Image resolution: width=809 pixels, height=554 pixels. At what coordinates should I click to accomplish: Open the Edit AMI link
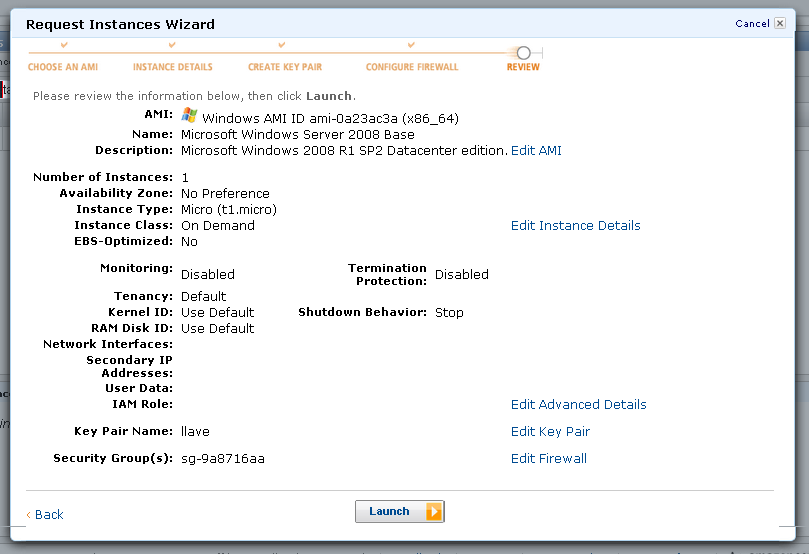pyautogui.click(x=536, y=150)
